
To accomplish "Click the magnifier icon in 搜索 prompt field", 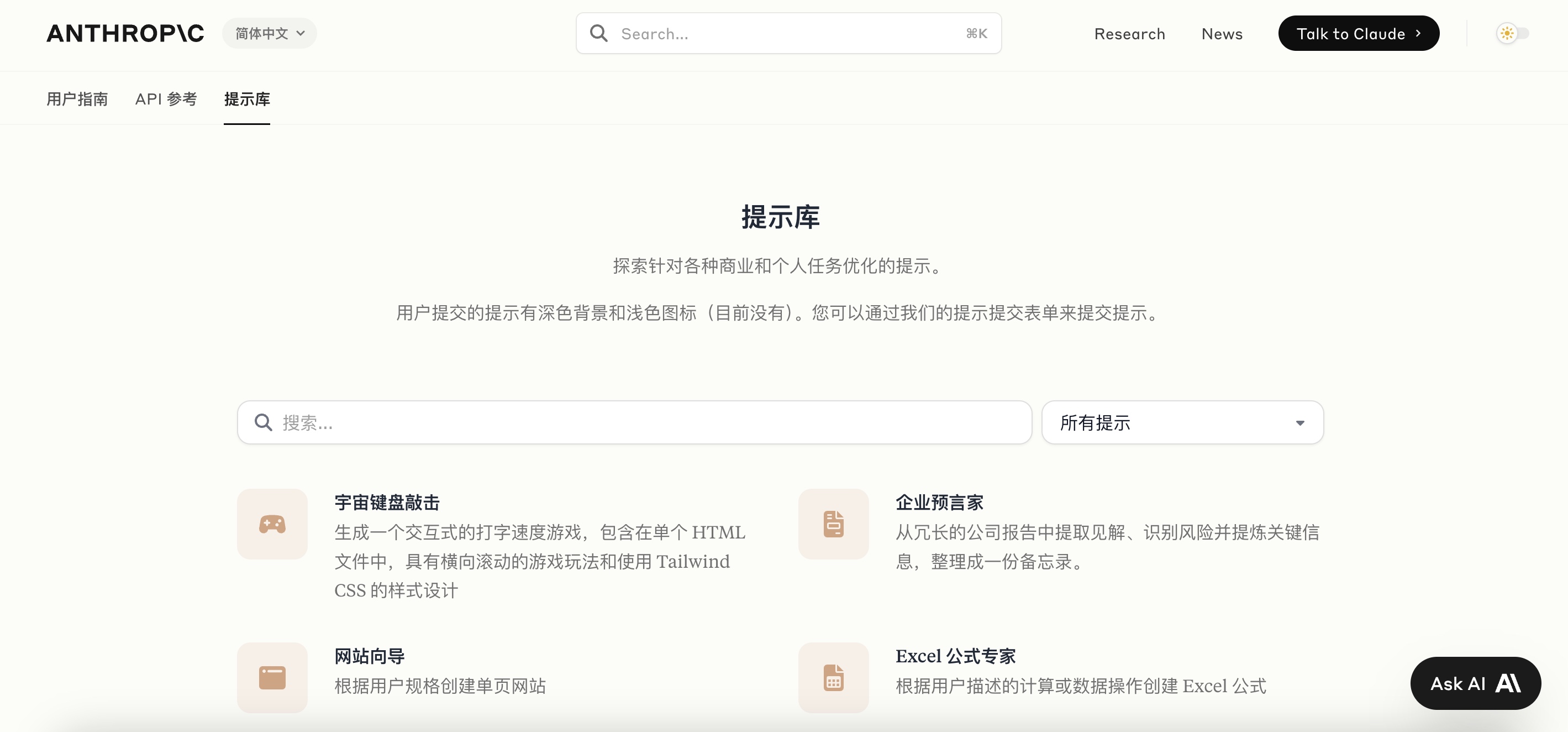I will 263,422.
